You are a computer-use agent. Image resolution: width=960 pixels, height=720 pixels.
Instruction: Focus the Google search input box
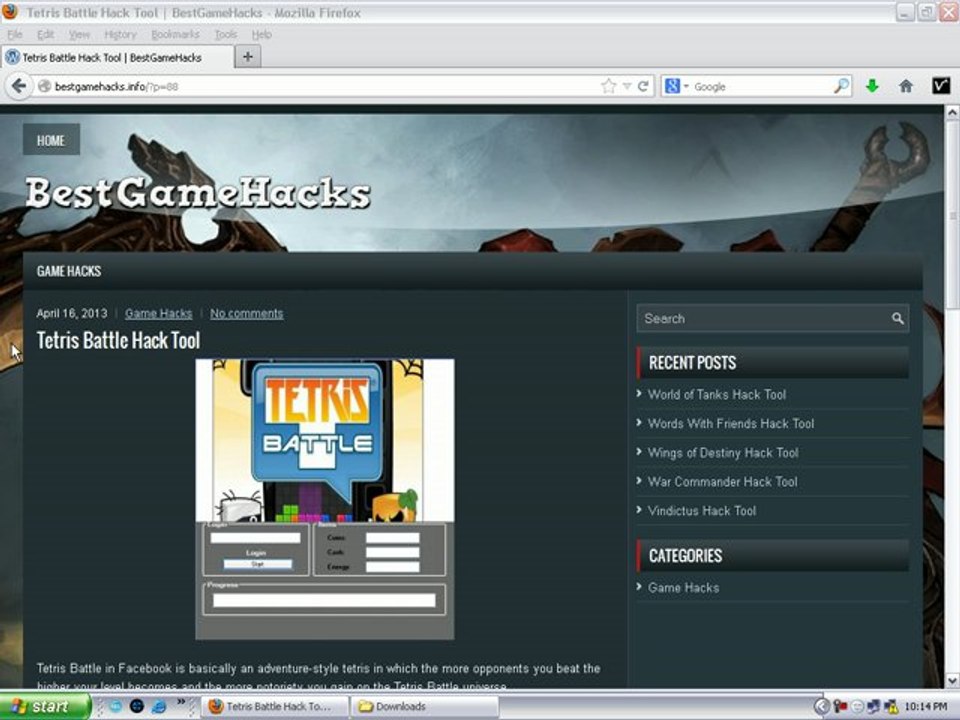tap(761, 86)
